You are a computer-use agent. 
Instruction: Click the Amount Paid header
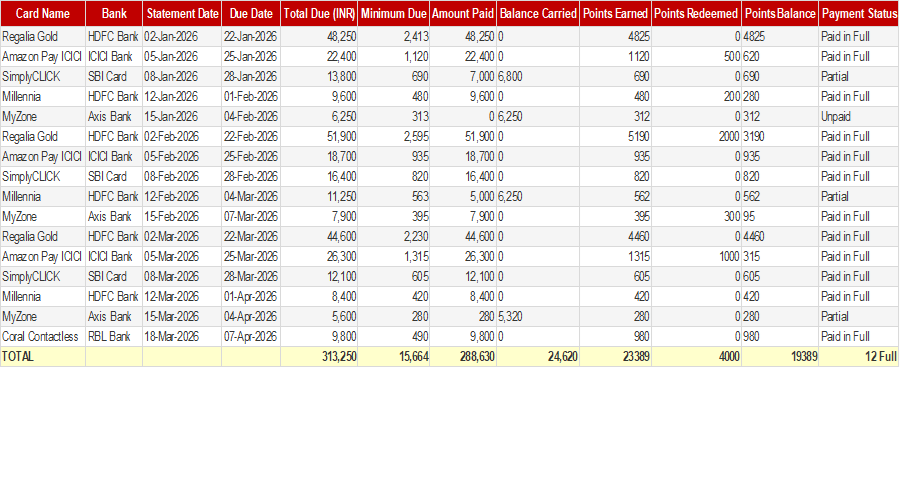(463, 14)
